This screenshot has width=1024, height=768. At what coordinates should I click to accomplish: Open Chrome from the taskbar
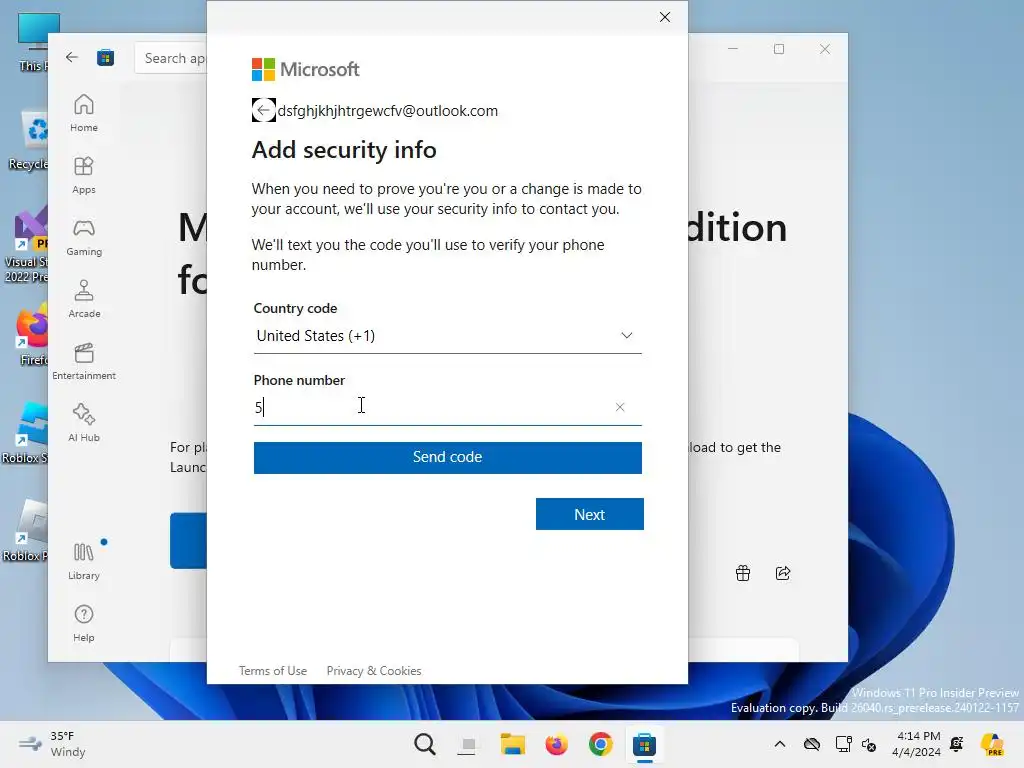click(600, 744)
